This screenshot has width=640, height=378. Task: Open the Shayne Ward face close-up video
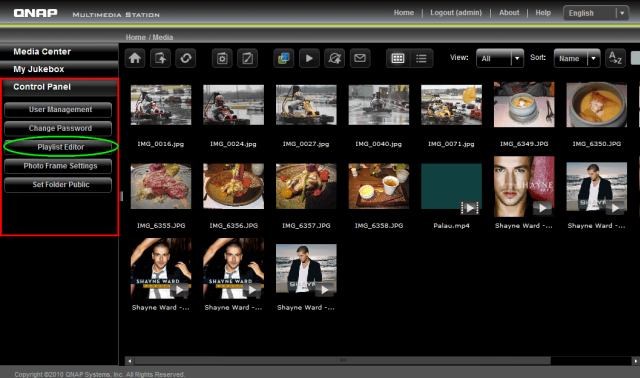click(x=524, y=186)
